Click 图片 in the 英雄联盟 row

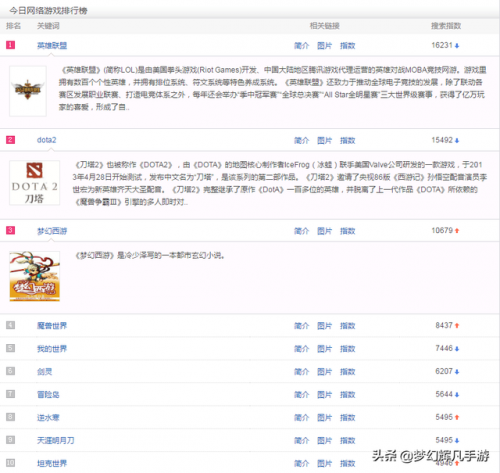tap(324, 46)
